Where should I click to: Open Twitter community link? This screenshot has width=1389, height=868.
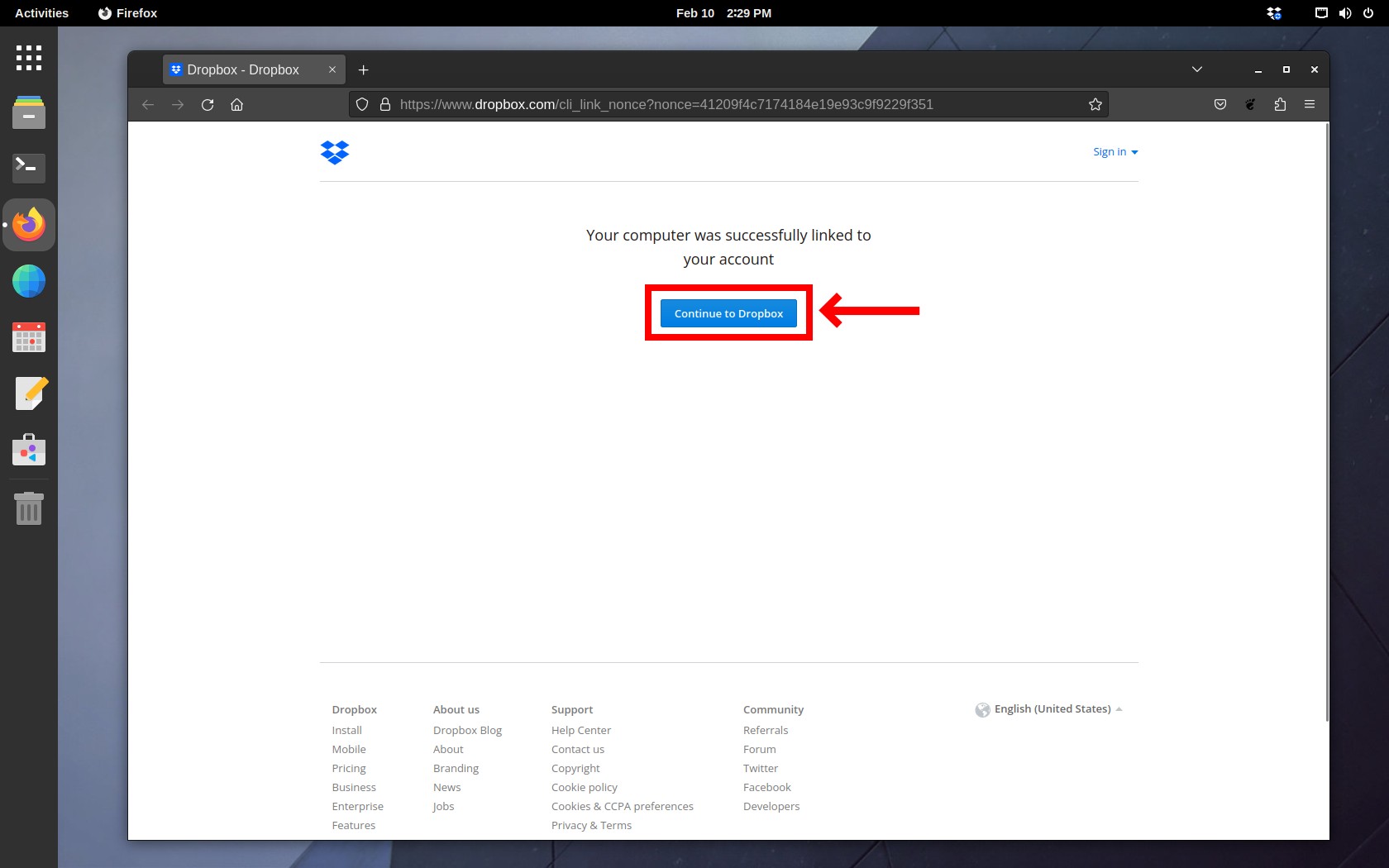click(761, 768)
